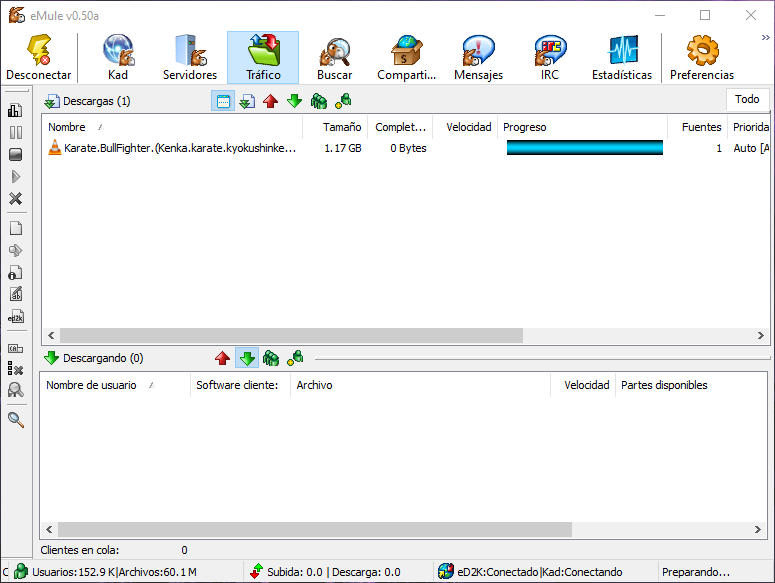Click the 1.17 GB size cell
Viewport: 775px width, 583px height.
(343, 148)
